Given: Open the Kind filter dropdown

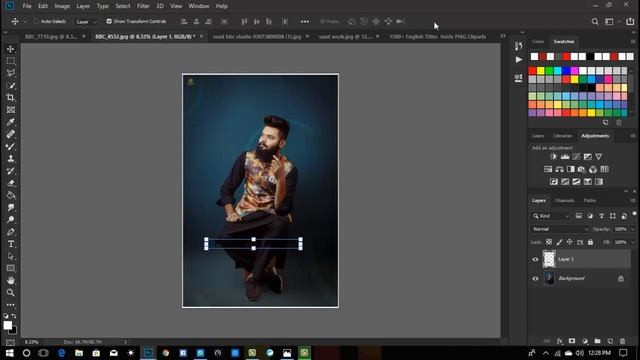Looking at the screenshot, I should [x=551, y=216].
